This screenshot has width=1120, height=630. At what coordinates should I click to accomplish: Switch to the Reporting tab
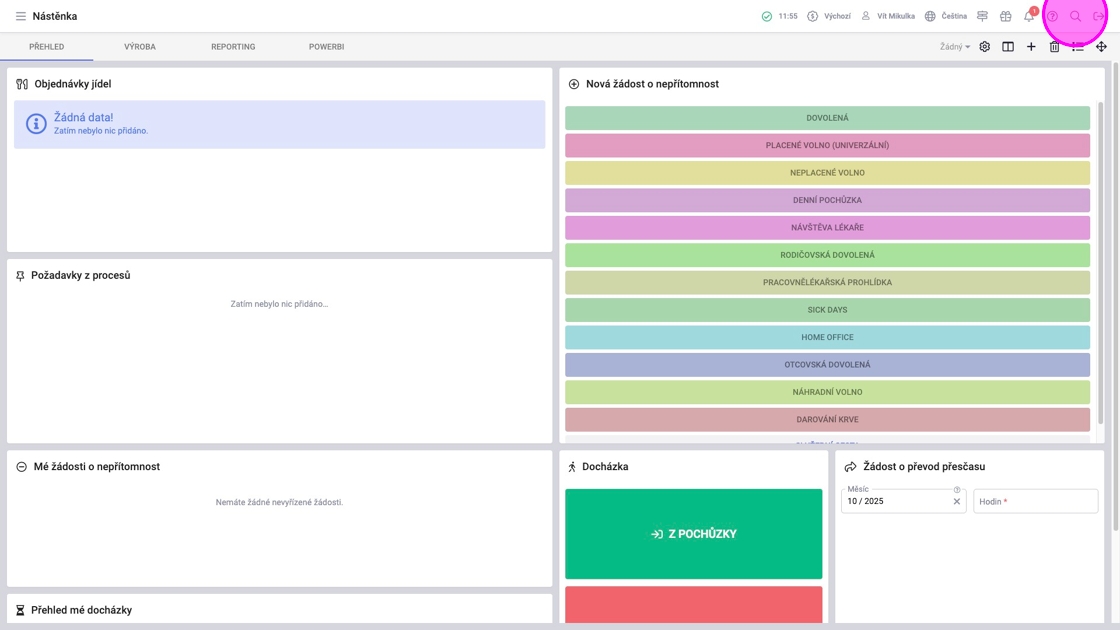point(233,46)
